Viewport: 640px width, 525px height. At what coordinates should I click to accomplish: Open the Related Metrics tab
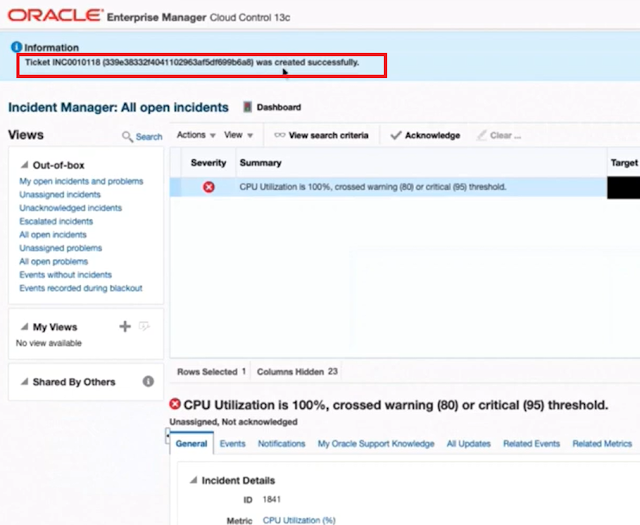click(602, 443)
